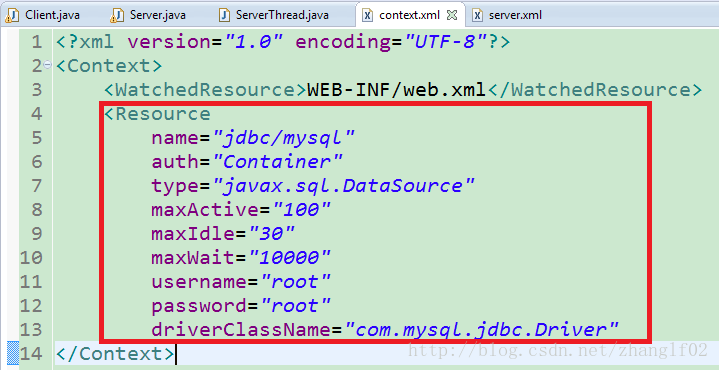
Task: Click the driverClassName attribute name
Action: 242,330
